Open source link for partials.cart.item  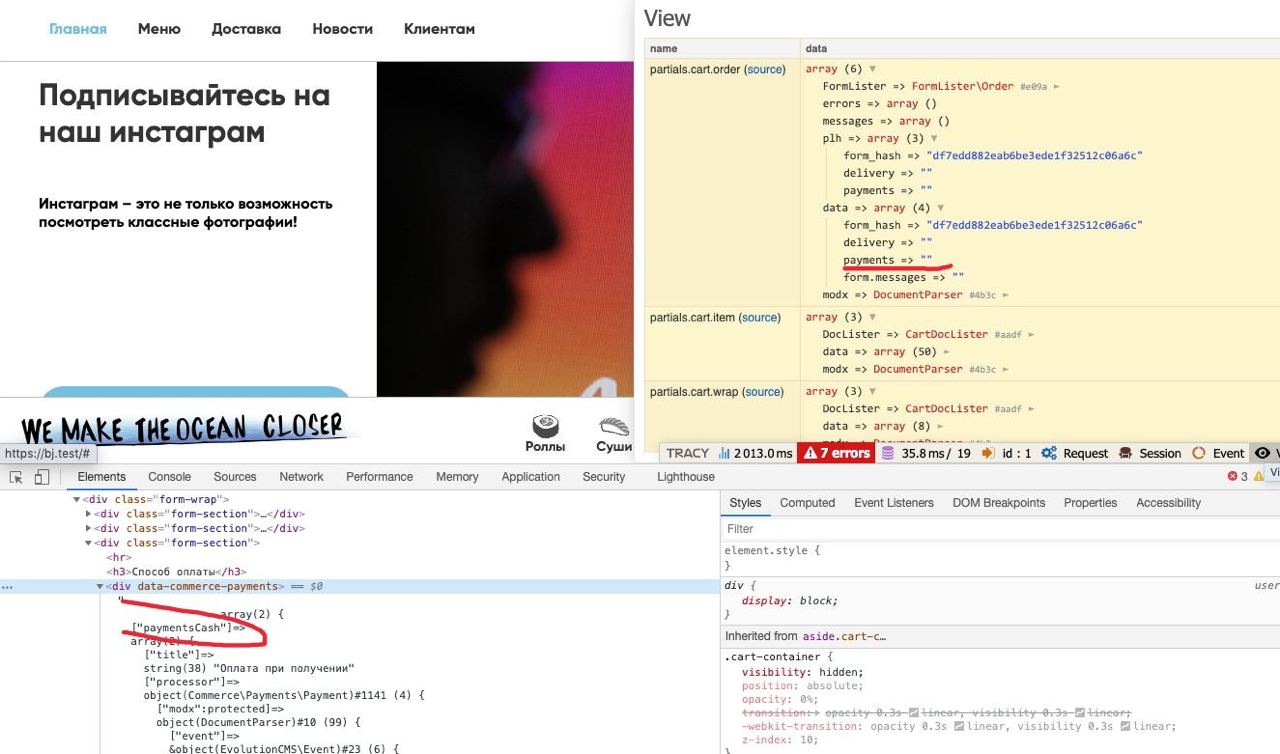tap(760, 317)
